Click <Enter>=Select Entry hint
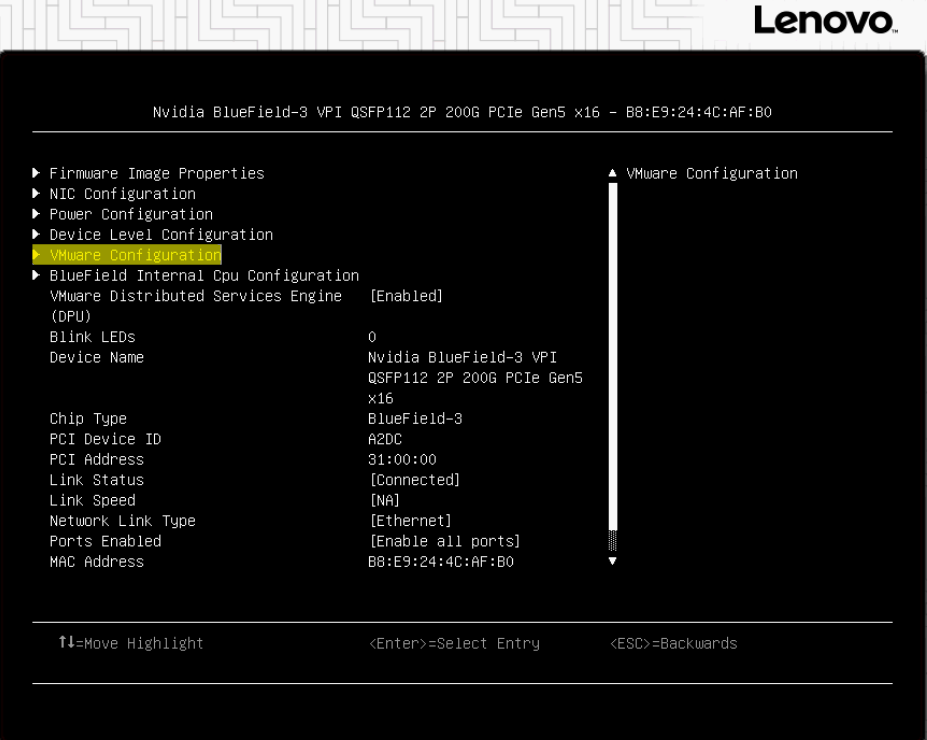 (x=454, y=644)
